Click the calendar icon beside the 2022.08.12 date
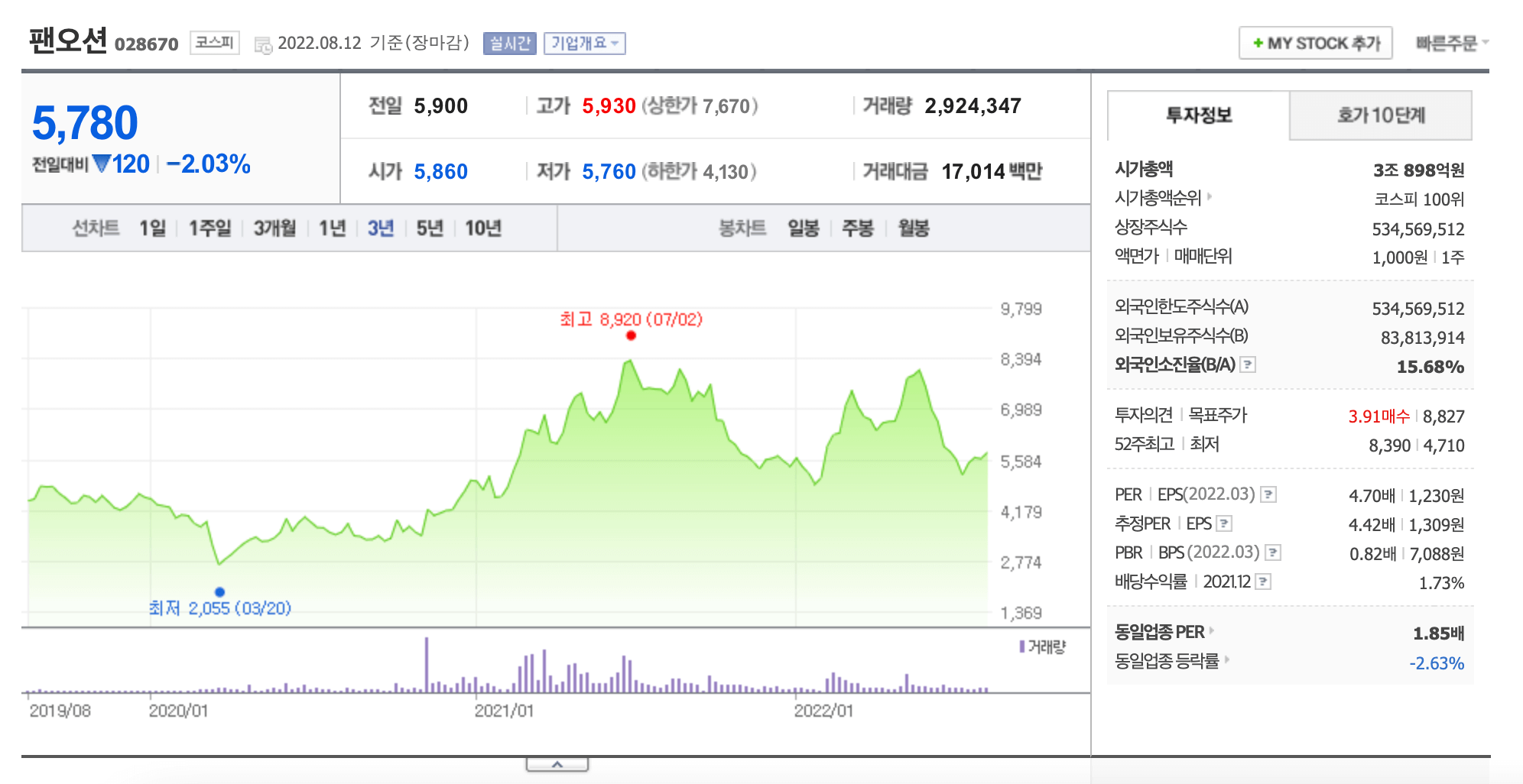Viewport: 1523px width, 784px height. tap(263, 45)
